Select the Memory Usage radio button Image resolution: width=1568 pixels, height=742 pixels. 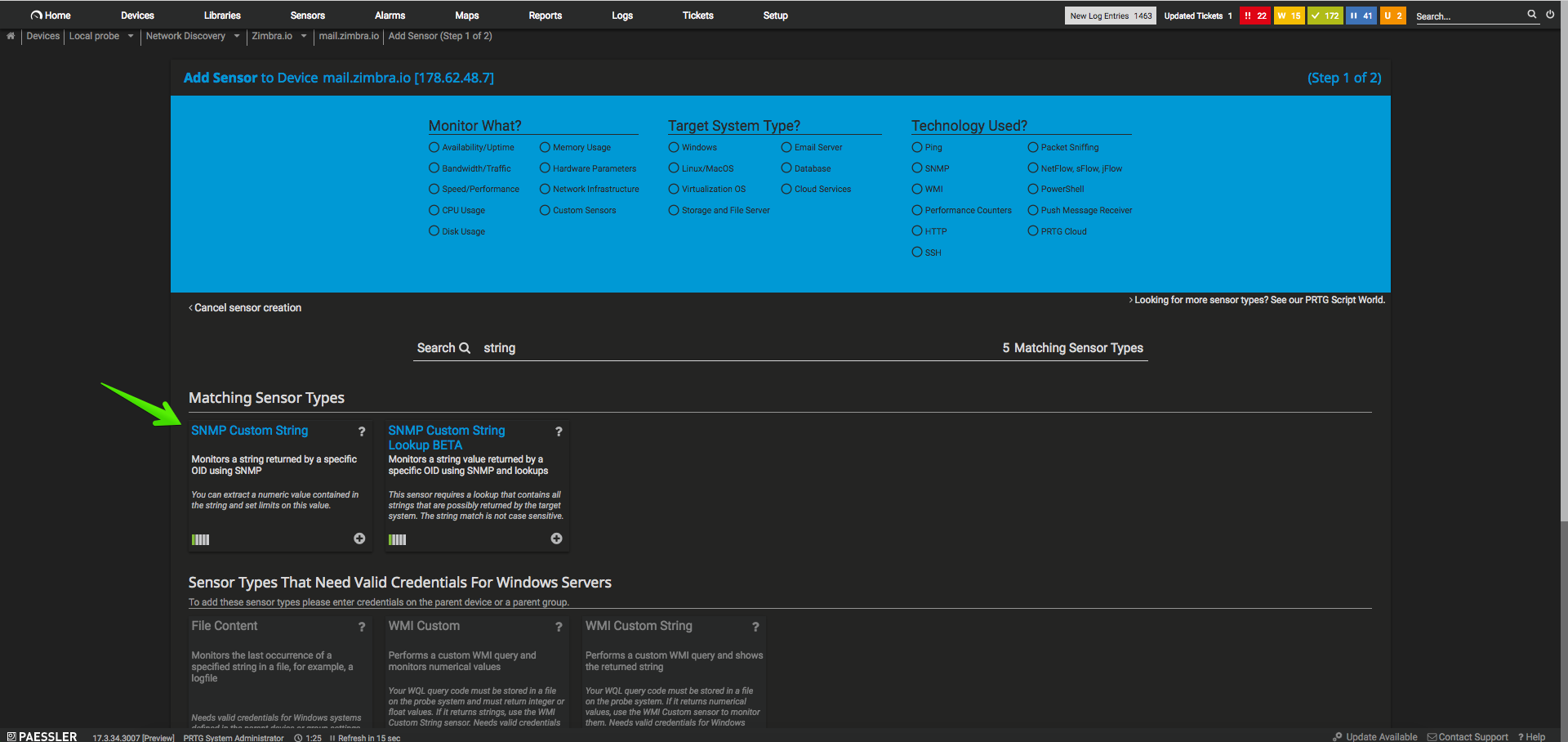pos(545,147)
